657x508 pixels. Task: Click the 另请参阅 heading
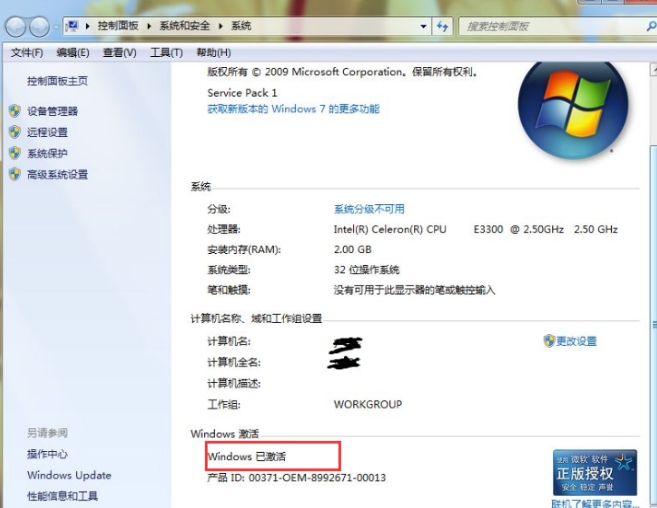pos(47,433)
